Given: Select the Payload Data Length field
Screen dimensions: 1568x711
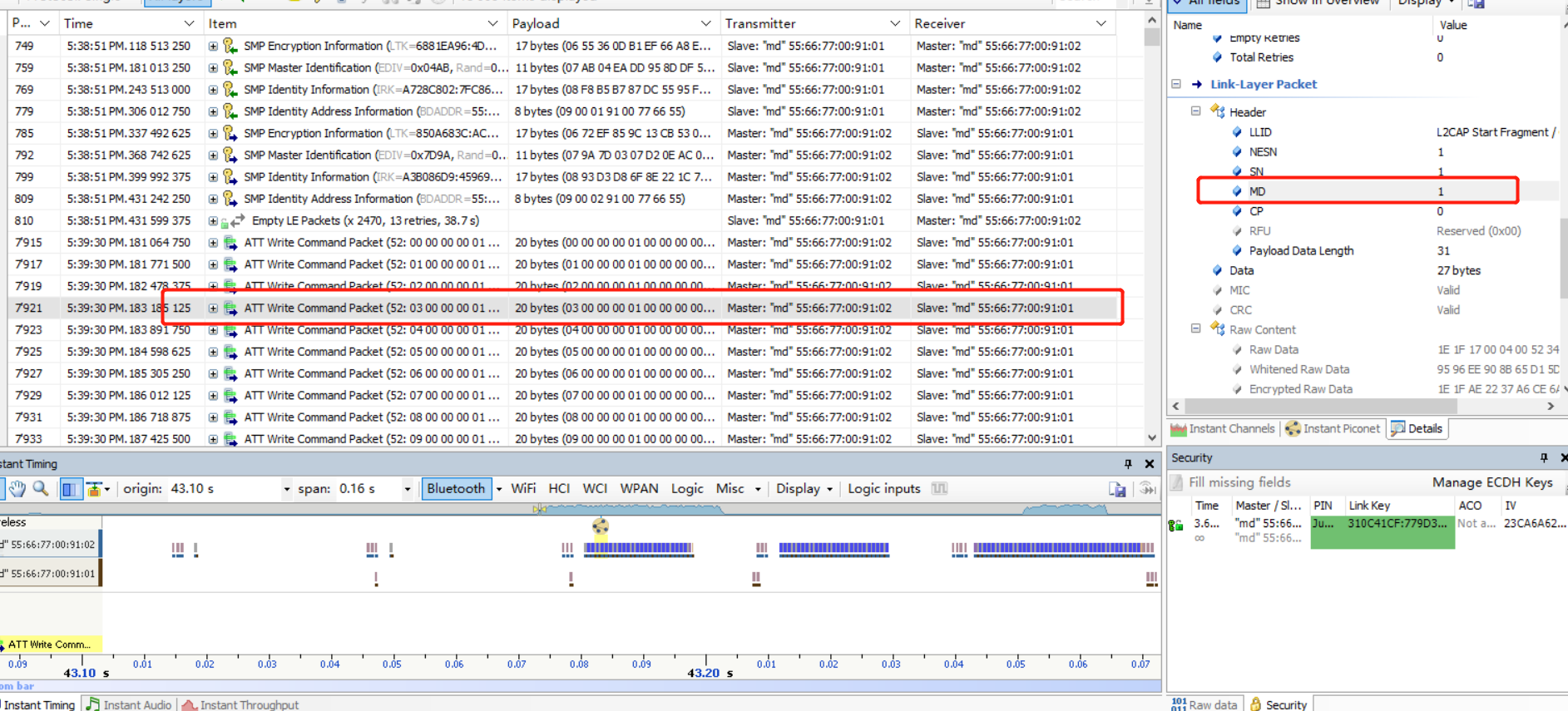Looking at the screenshot, I should click(1301, 251).
